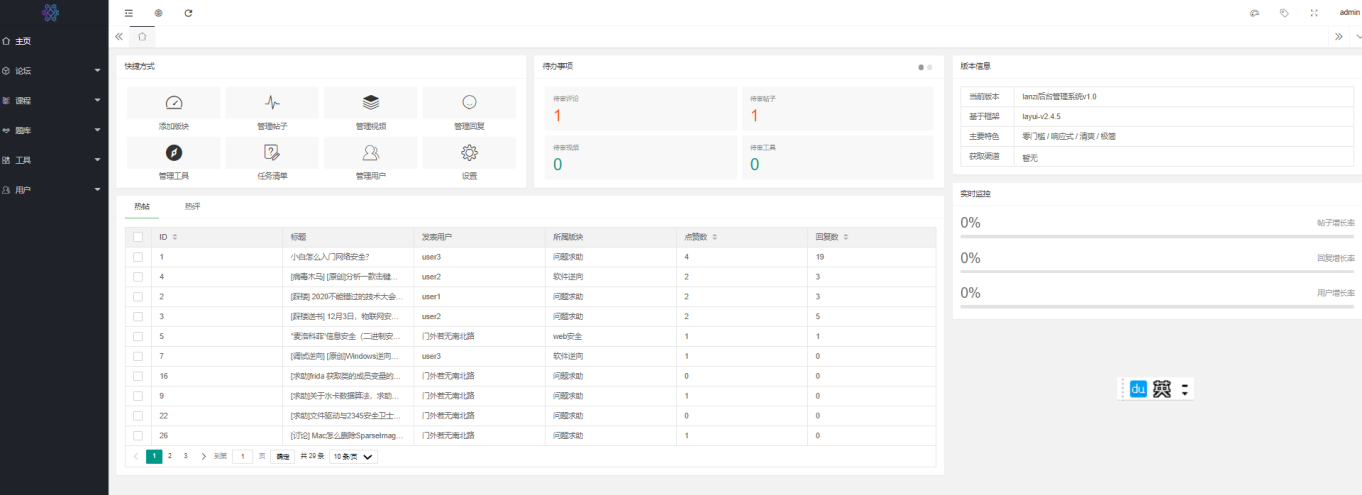Collapse the sidebar using the menu toggle icon
Screen dimensions: 1362x495
click(x=128, y=13)
